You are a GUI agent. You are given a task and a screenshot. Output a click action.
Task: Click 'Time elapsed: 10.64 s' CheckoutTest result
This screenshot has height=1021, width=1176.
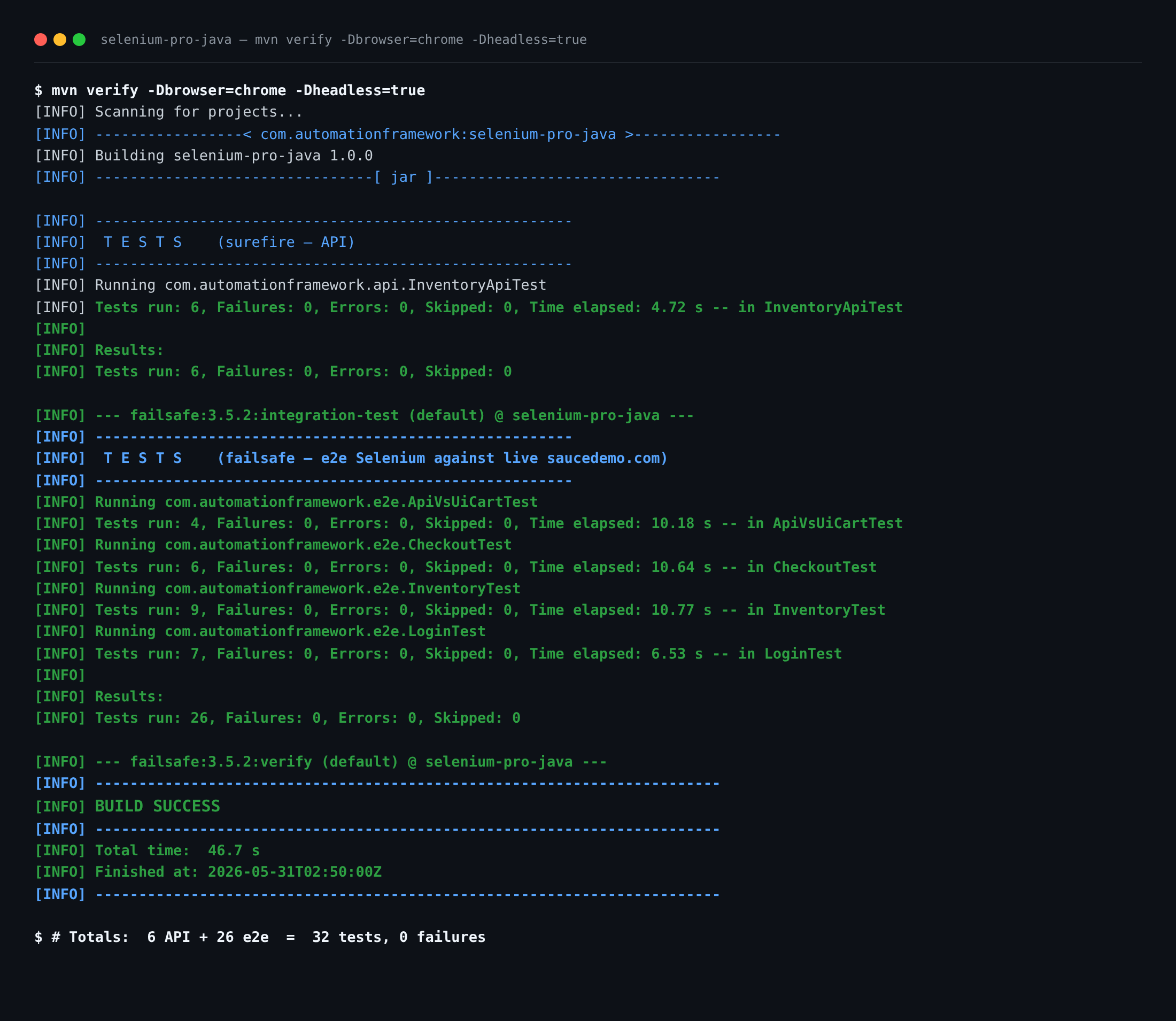point(456,568)
